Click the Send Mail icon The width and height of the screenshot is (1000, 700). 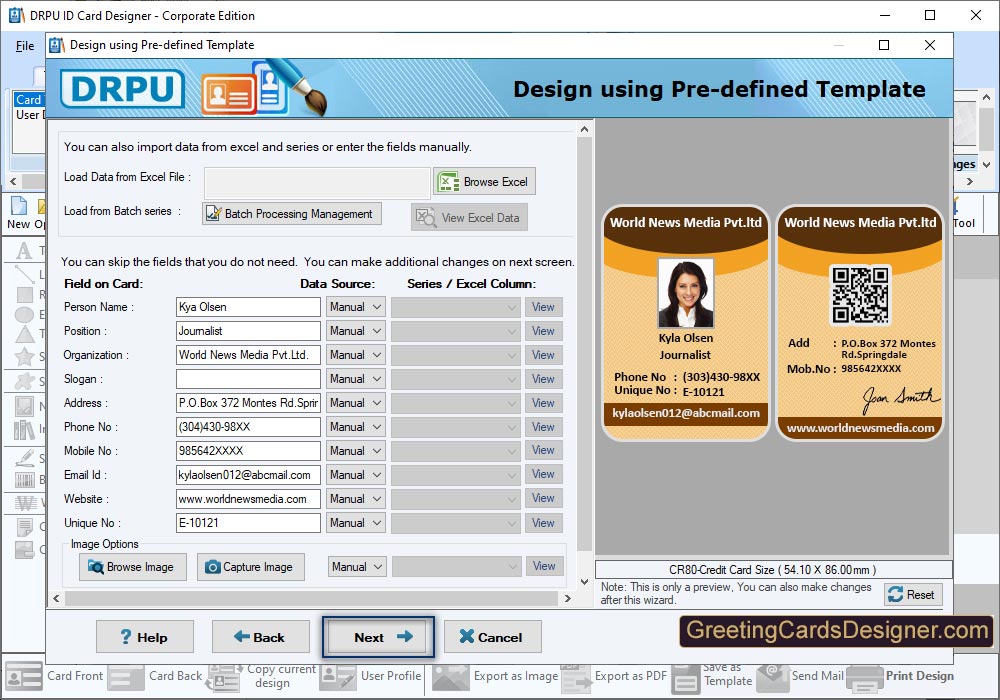pyautogui.click(x=772, y=678)
